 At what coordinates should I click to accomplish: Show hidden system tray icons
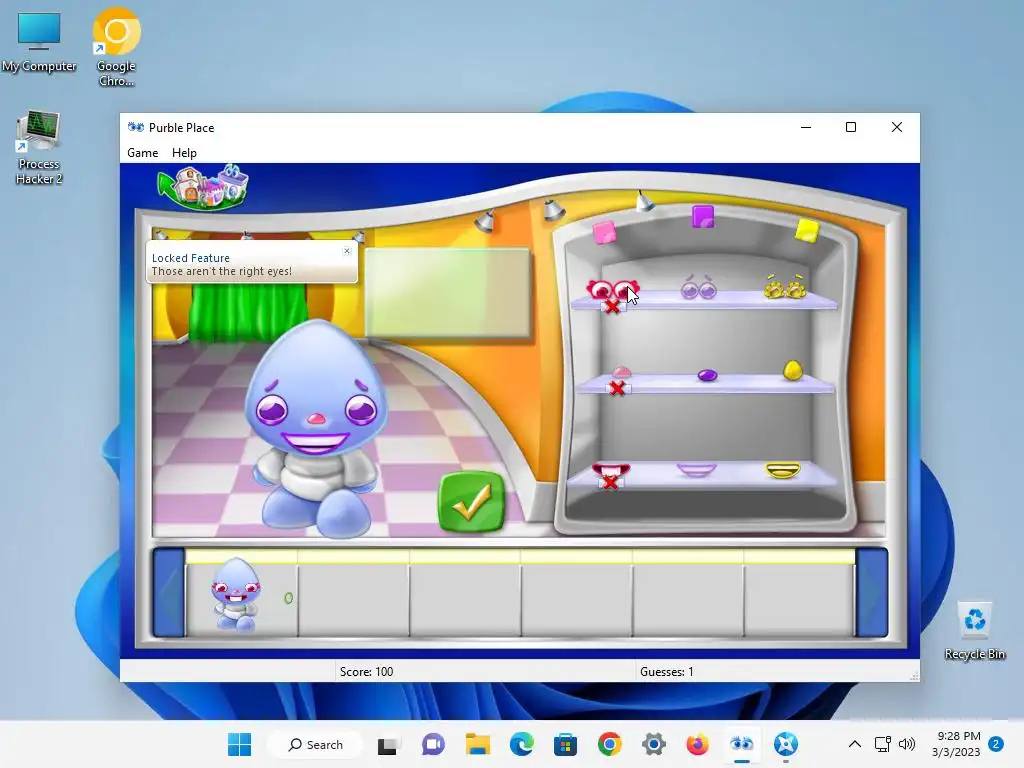854,744
